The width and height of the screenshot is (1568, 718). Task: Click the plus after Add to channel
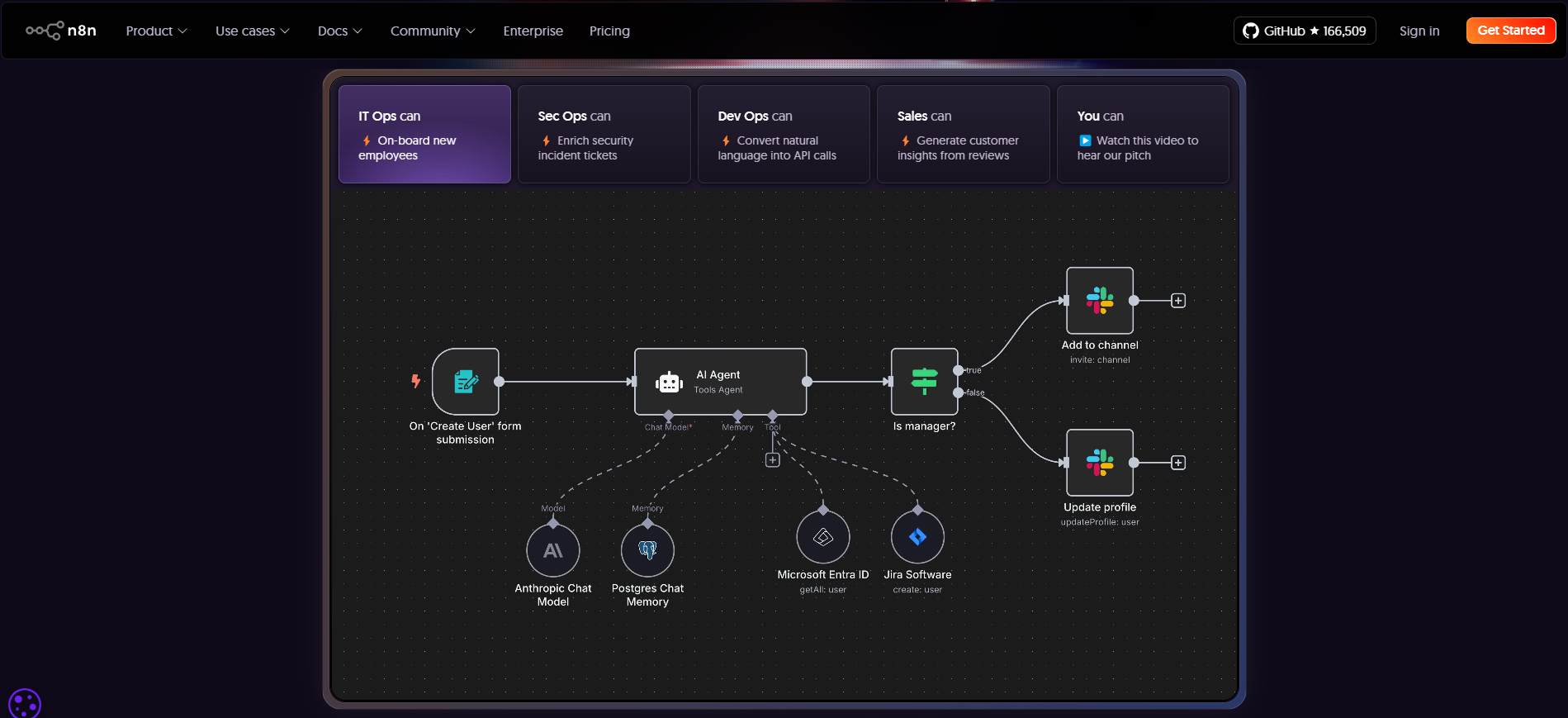pyautogui.click(x=1178, y=301)
